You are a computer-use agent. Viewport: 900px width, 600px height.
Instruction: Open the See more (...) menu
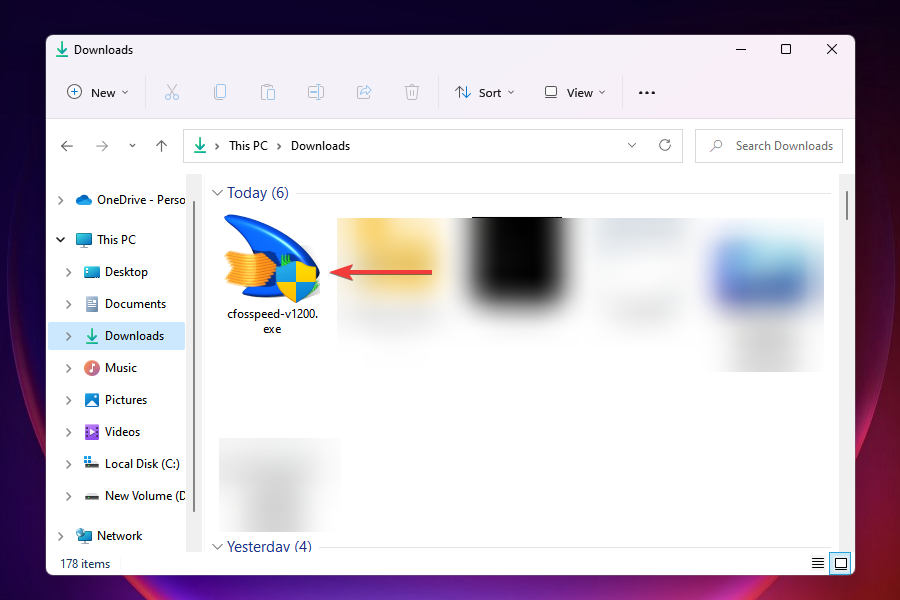tap(646, 92)
